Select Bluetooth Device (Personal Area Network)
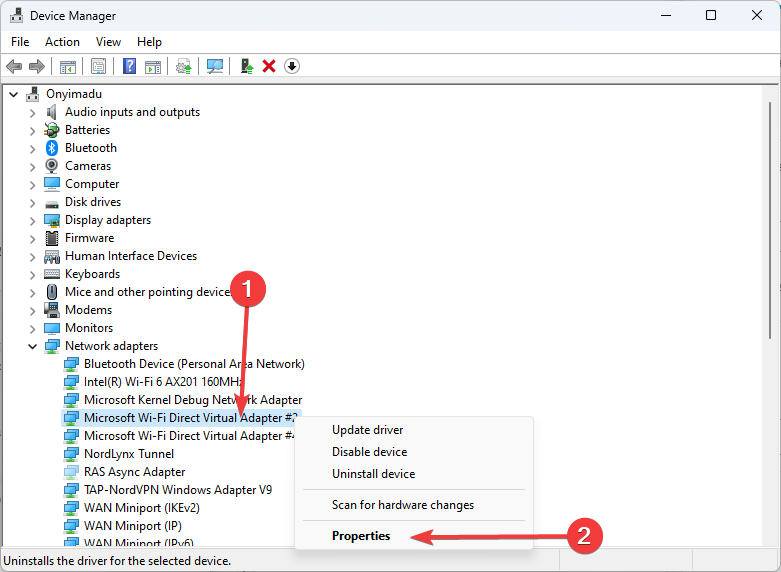 click(x=194, y=364)
